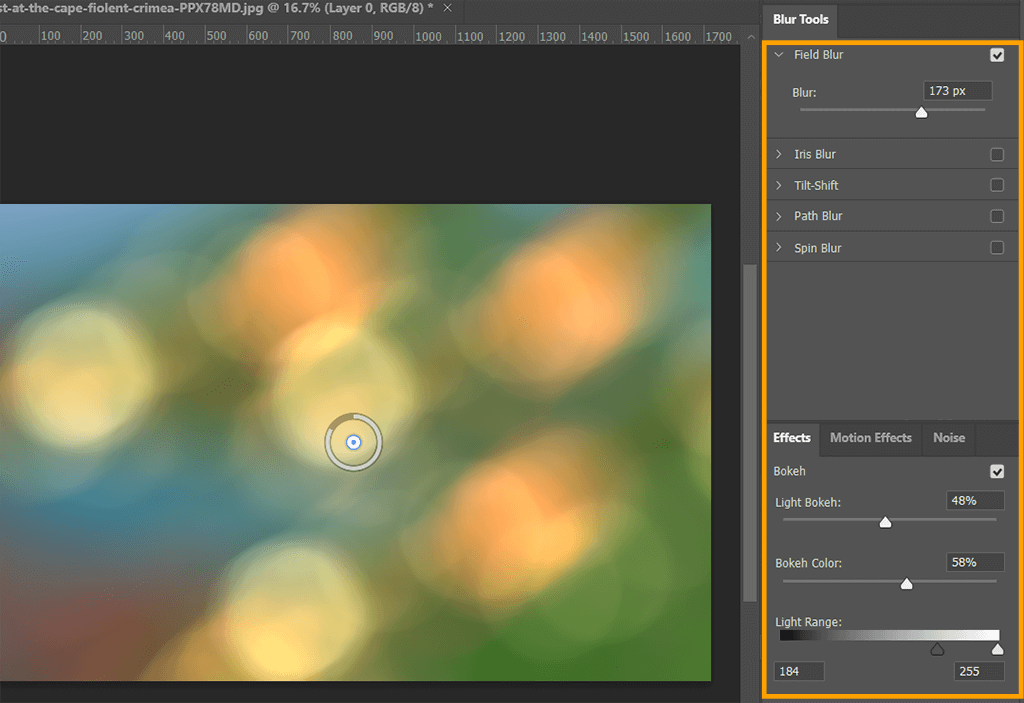The height and width of the screenshot is (703, 1024).
Task: Click the Field Blur pin center
Action: point(353,442)
